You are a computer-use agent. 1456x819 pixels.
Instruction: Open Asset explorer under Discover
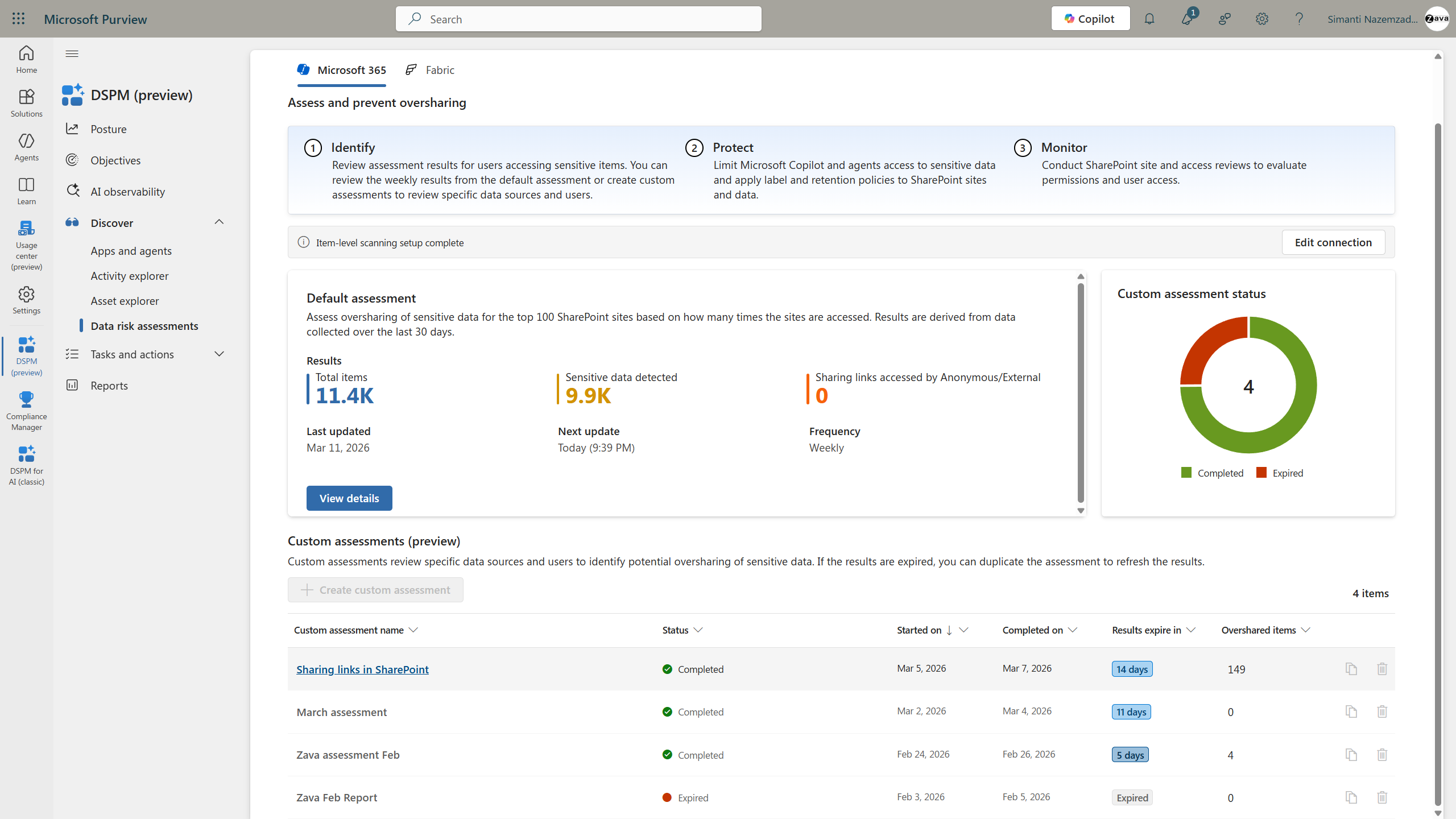click(125, 301)
